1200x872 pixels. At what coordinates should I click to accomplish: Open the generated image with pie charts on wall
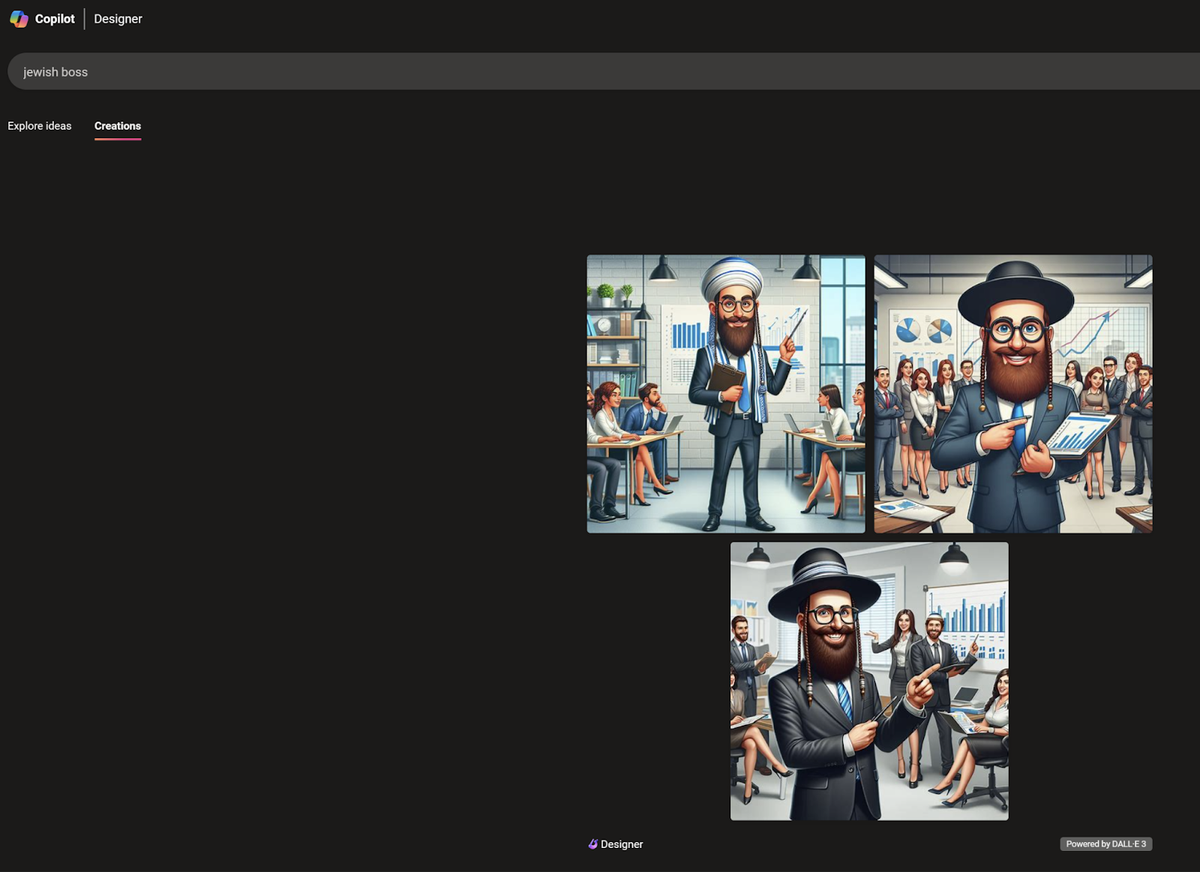1013,394
